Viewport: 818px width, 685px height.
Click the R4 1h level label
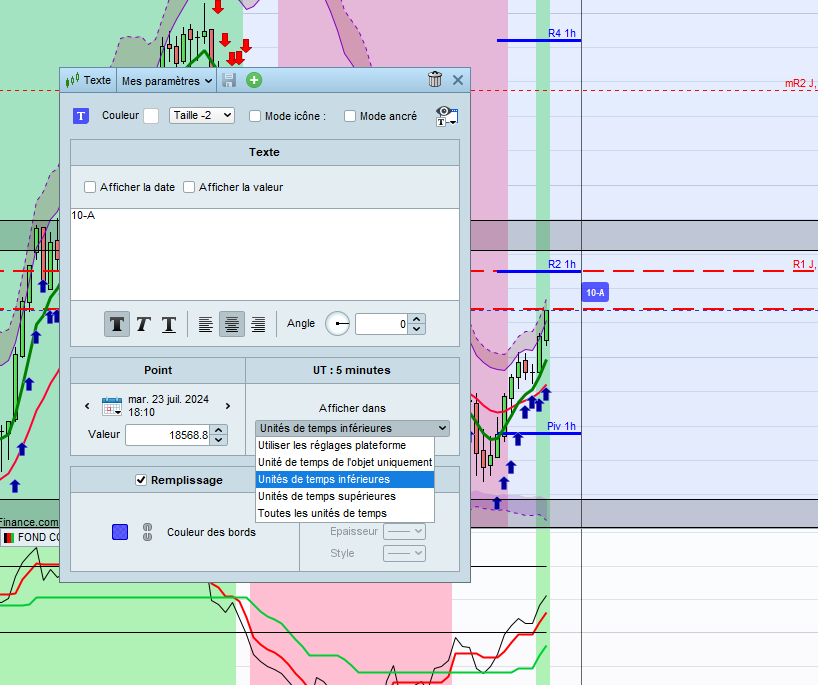[562, 33]
